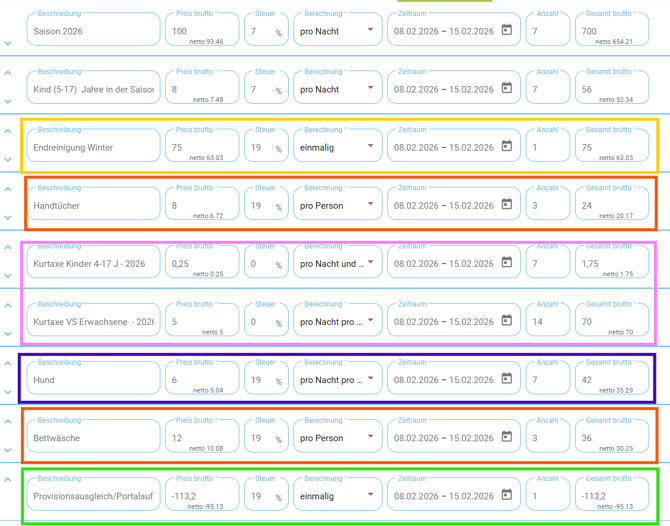The image size is (670, 526).
Task: Open calendar picker in Endreinigung Winter row
Action: click(507, 147)
